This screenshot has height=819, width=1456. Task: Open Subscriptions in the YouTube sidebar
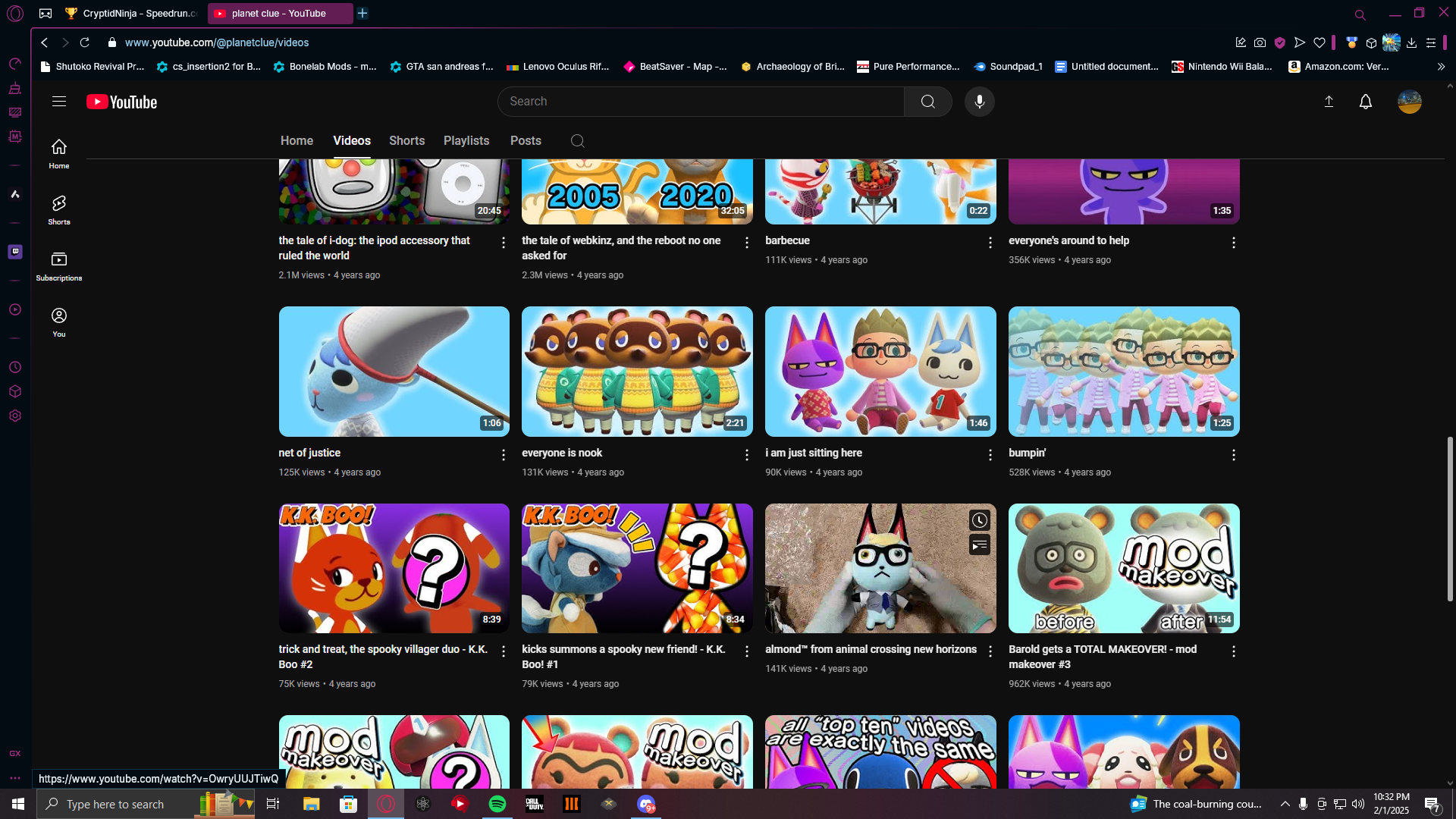pyautogui.click(x=59, y=266)
